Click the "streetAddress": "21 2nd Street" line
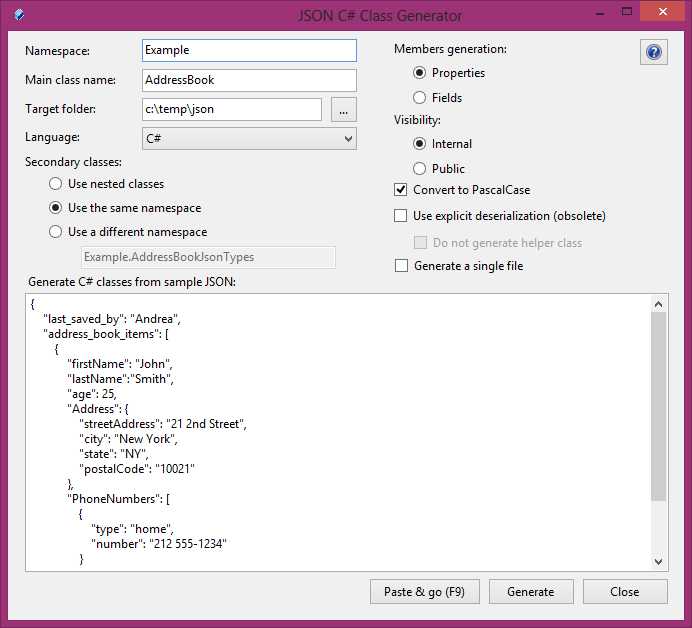The height and width of the screenshot is (628, 692). click(x=163, y=424)
